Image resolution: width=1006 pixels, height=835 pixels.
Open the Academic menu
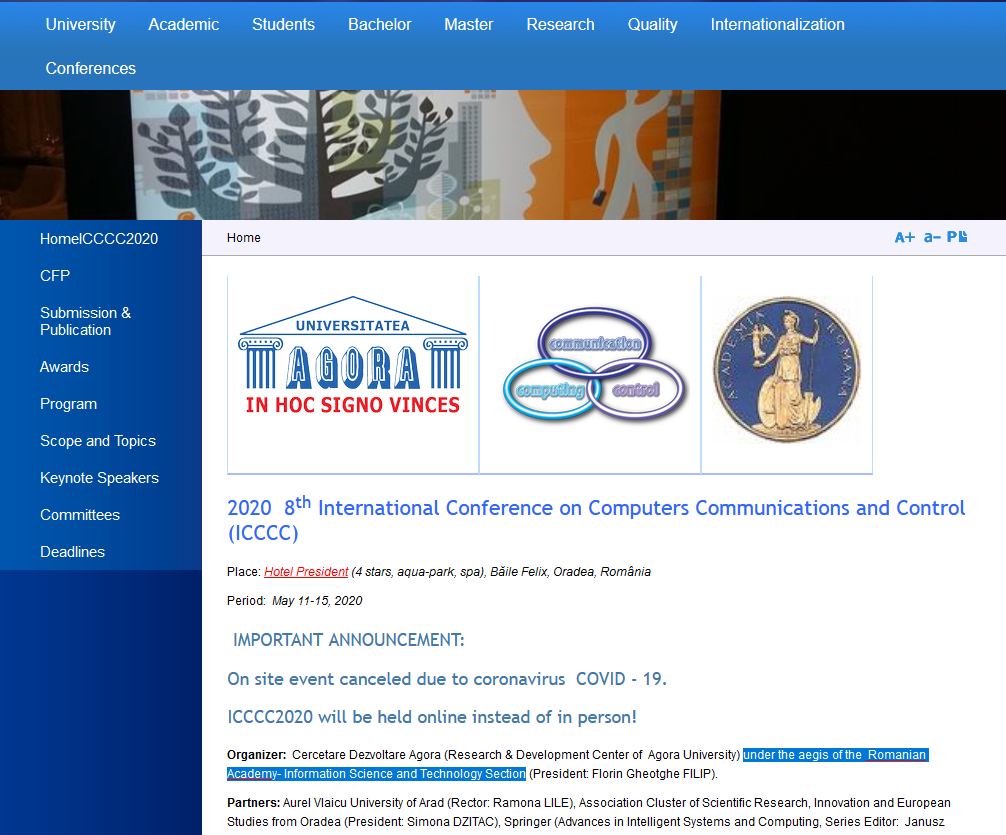[183, 24]
